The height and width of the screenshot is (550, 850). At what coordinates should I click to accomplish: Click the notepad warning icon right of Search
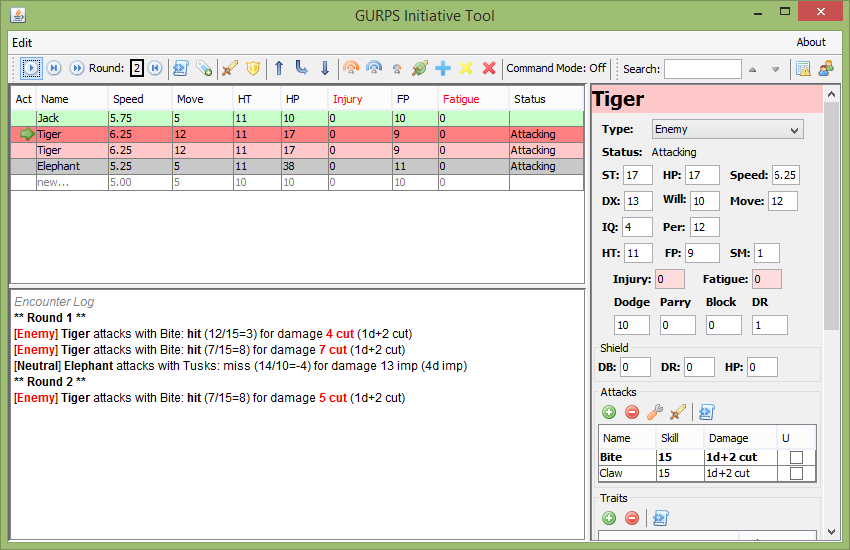(x=803, y=69)
